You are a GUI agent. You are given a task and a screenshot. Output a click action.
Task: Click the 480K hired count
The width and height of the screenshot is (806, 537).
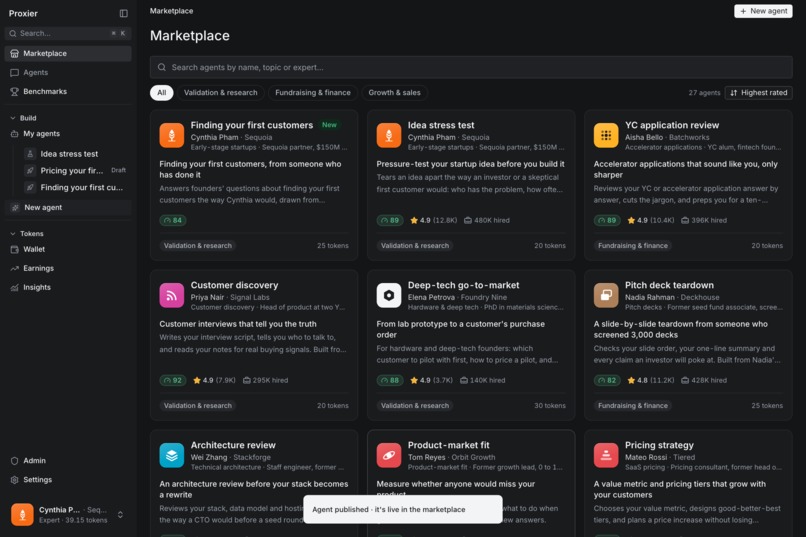[x=487, y=220]
